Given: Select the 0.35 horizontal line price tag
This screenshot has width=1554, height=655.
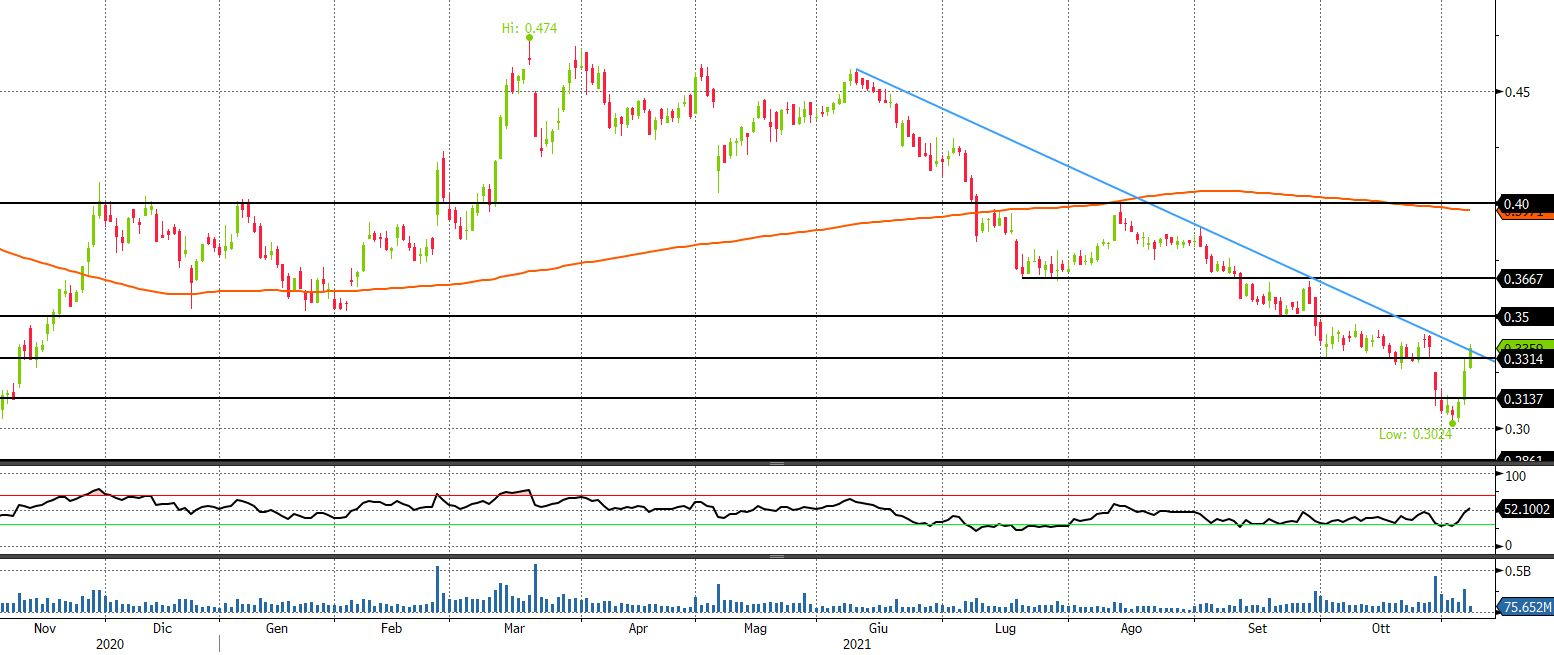Looking at the screenshot, I should [1525, 317].
